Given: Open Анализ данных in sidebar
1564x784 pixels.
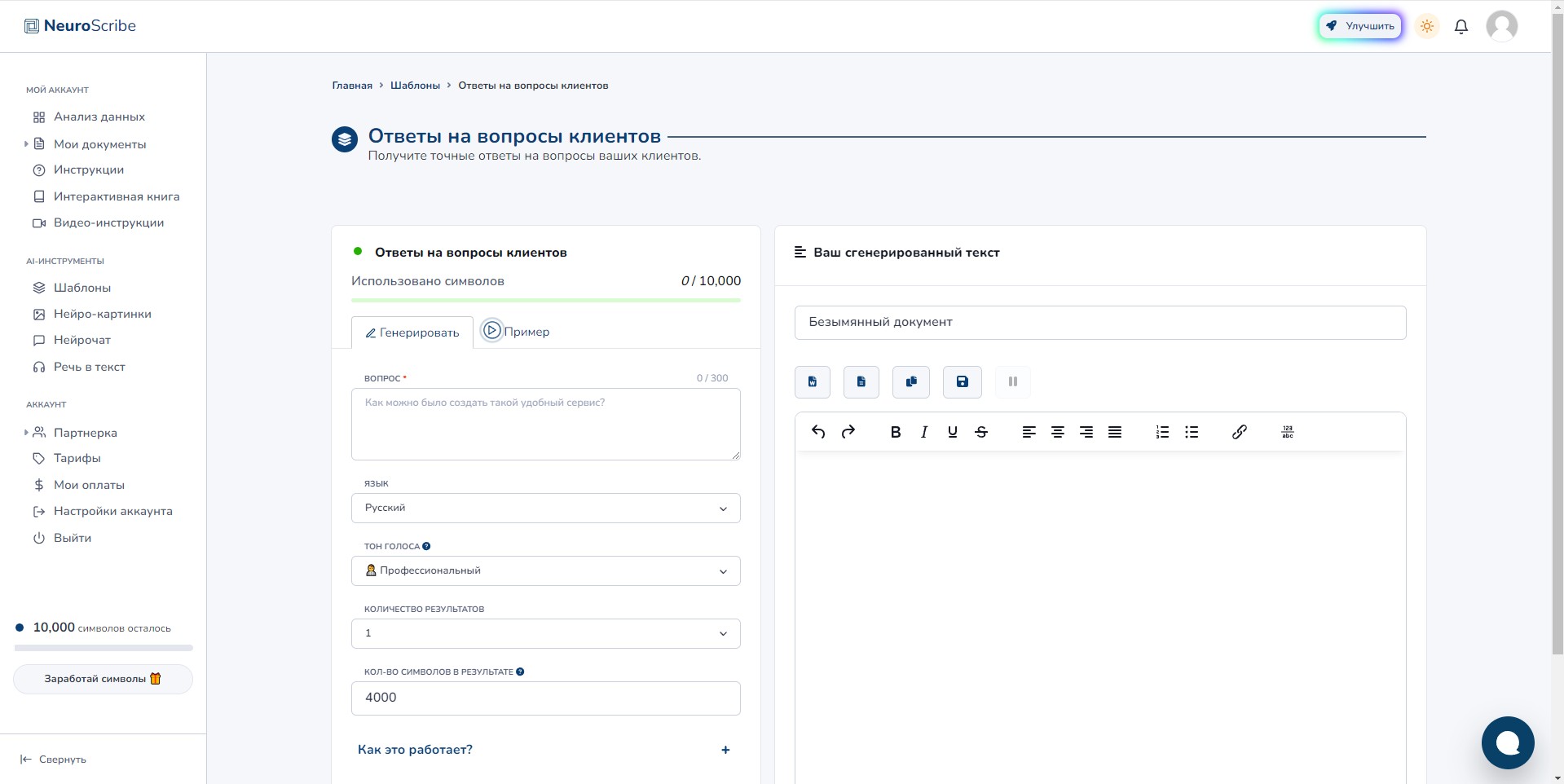Looking at the screenshot, I should 89,117.
